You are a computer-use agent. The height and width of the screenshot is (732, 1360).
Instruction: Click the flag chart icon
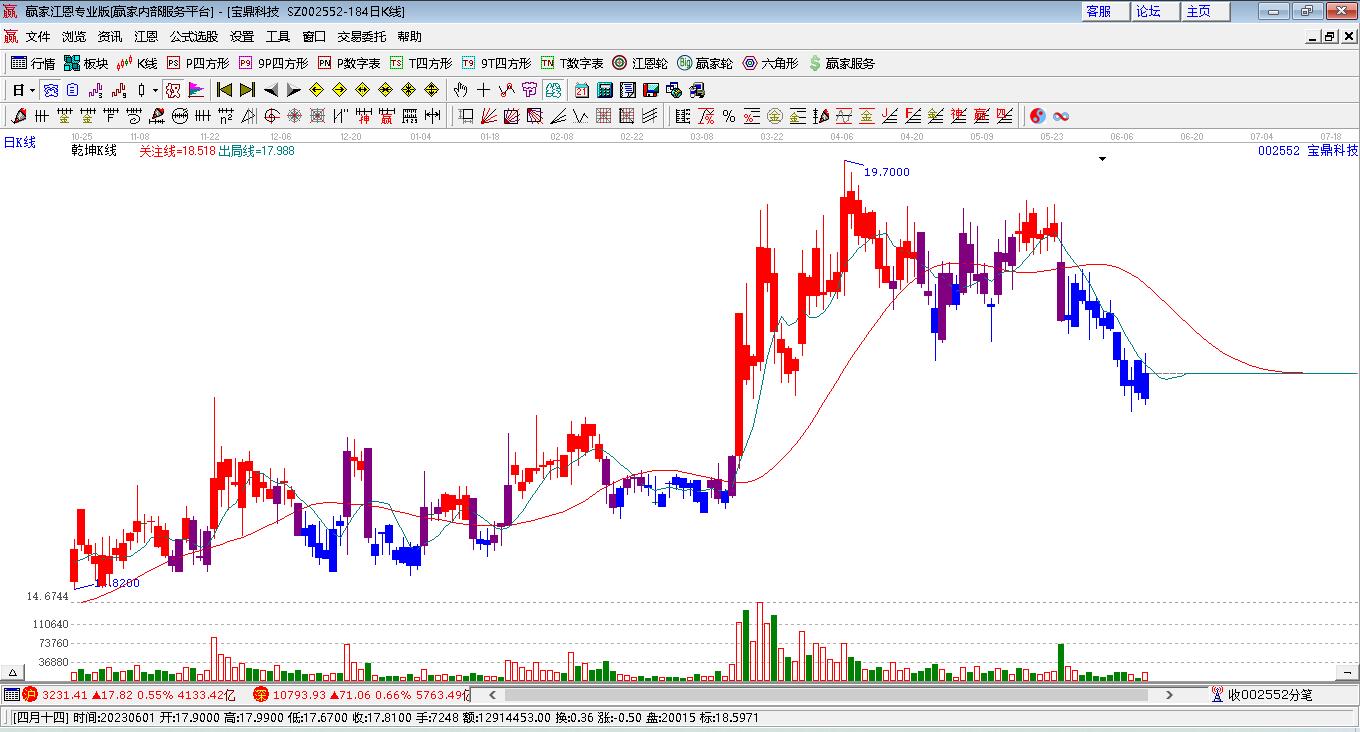pos(196,90)
